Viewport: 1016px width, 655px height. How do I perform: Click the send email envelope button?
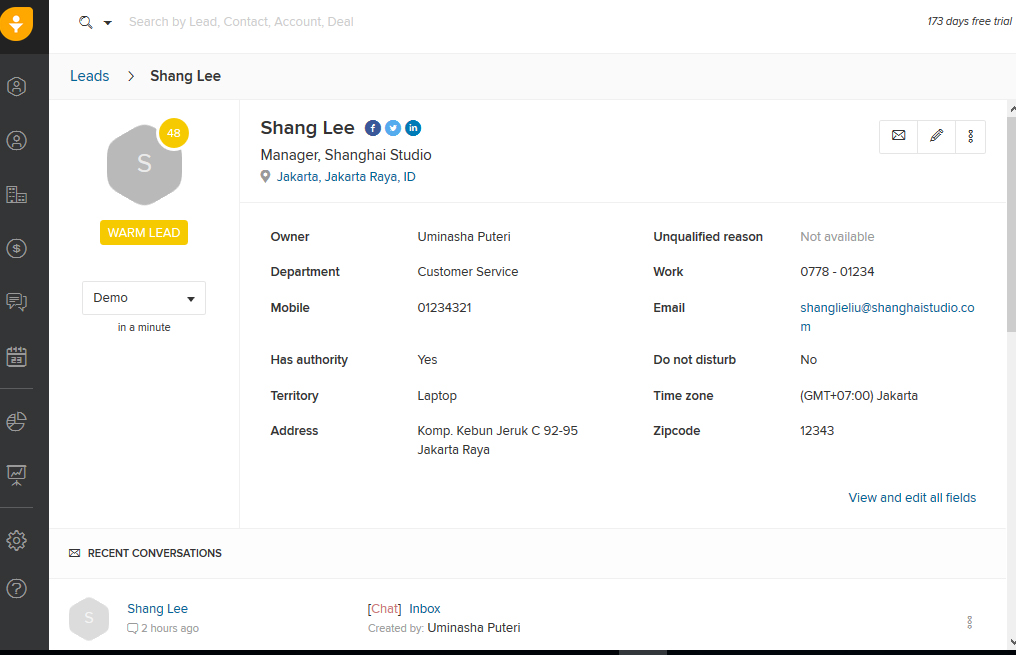(x=898, y=136)
